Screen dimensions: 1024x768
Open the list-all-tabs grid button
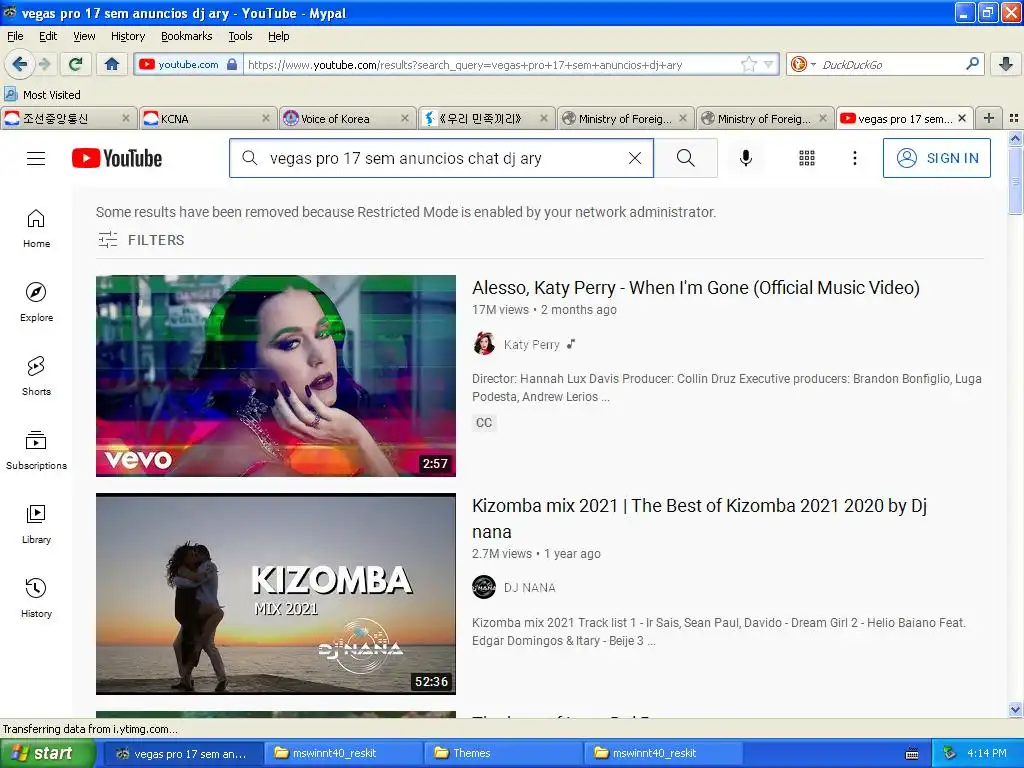(1014, 118)
